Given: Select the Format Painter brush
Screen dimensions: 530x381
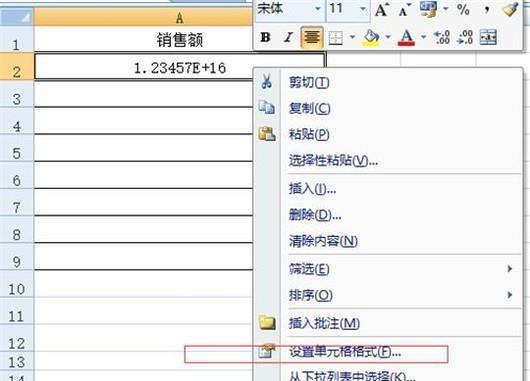Looking at the screenshot, I should pyautogui.click(x=510, y=9).
